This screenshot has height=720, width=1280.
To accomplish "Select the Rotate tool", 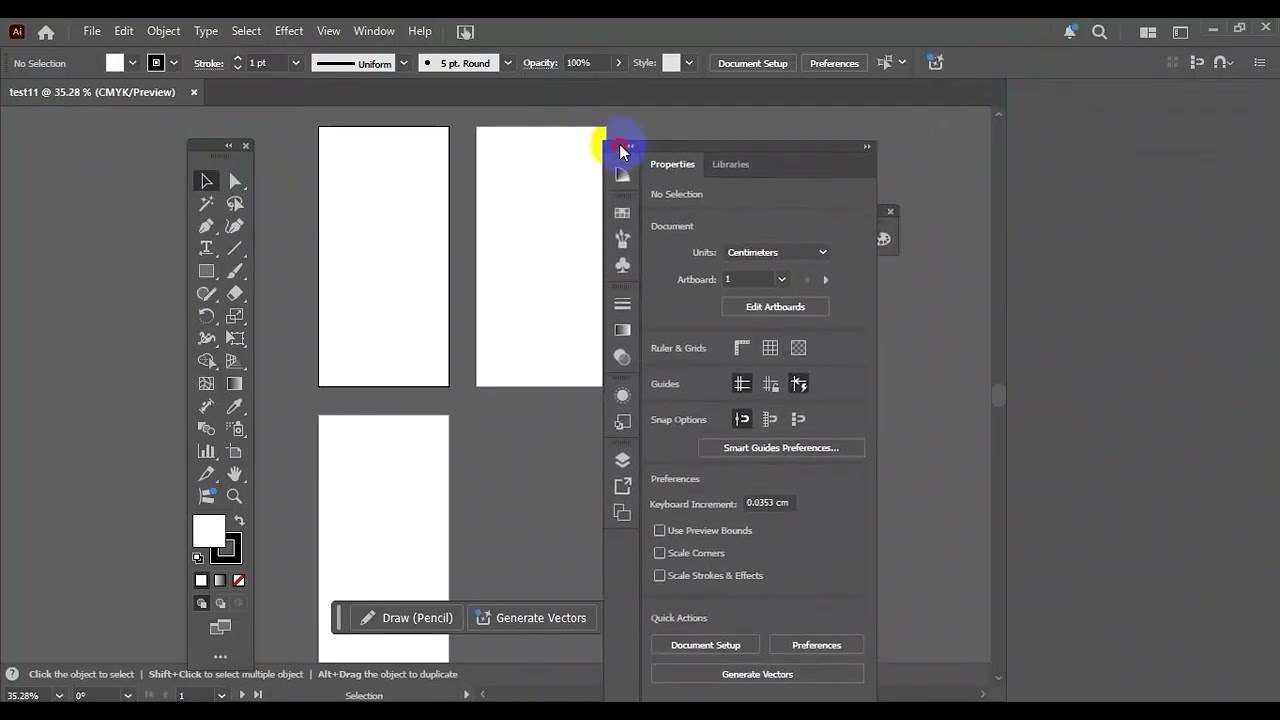I will pyautogui.click(x=206, y=316).
